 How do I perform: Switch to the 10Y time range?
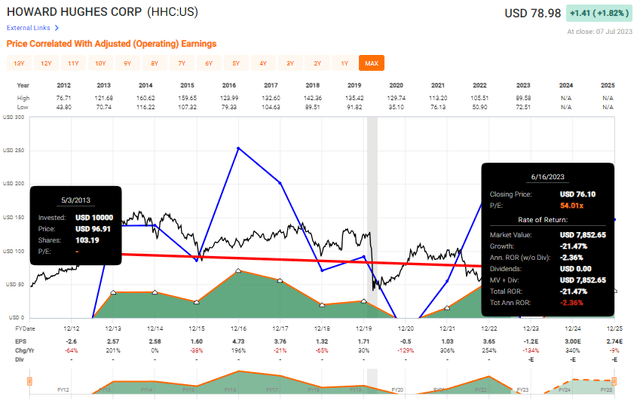(100, 63)
